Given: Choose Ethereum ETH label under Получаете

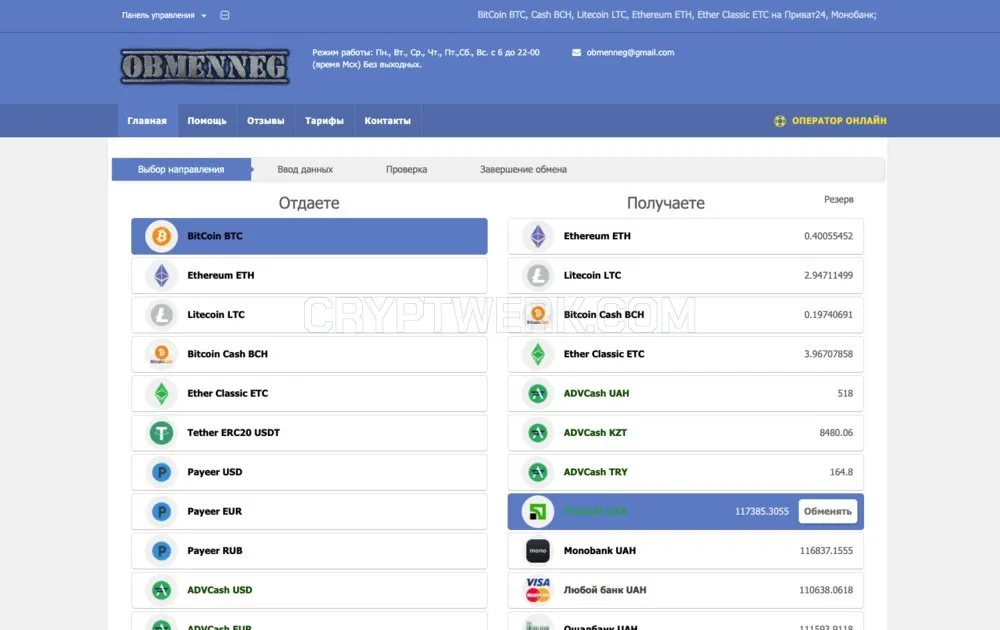Looking at the screenshot, I should tap(597, 236).
